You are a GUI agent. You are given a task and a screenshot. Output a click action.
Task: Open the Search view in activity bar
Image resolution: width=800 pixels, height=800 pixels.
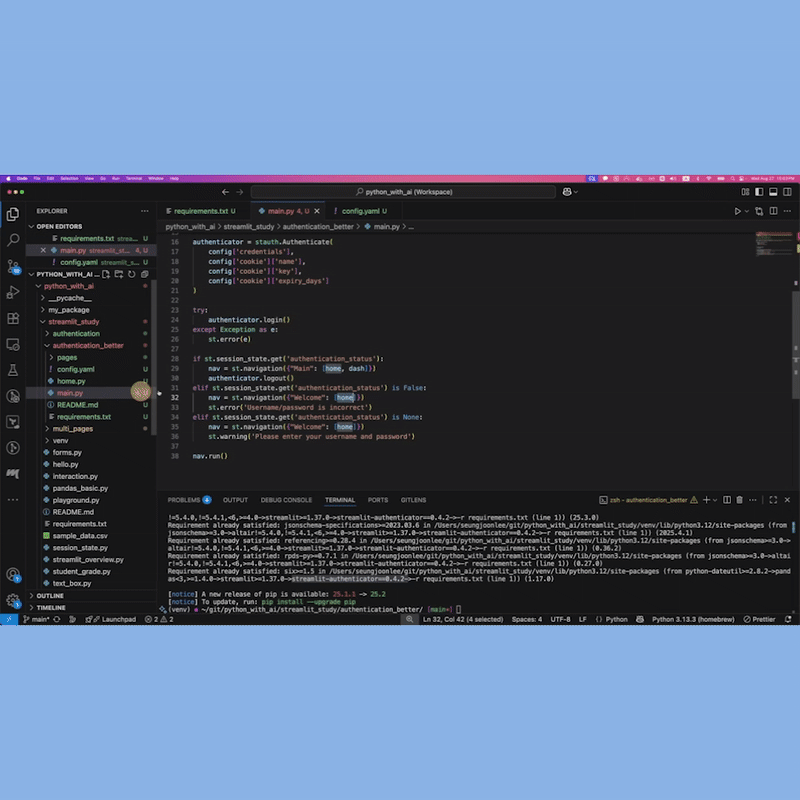[x=13, y=240]
